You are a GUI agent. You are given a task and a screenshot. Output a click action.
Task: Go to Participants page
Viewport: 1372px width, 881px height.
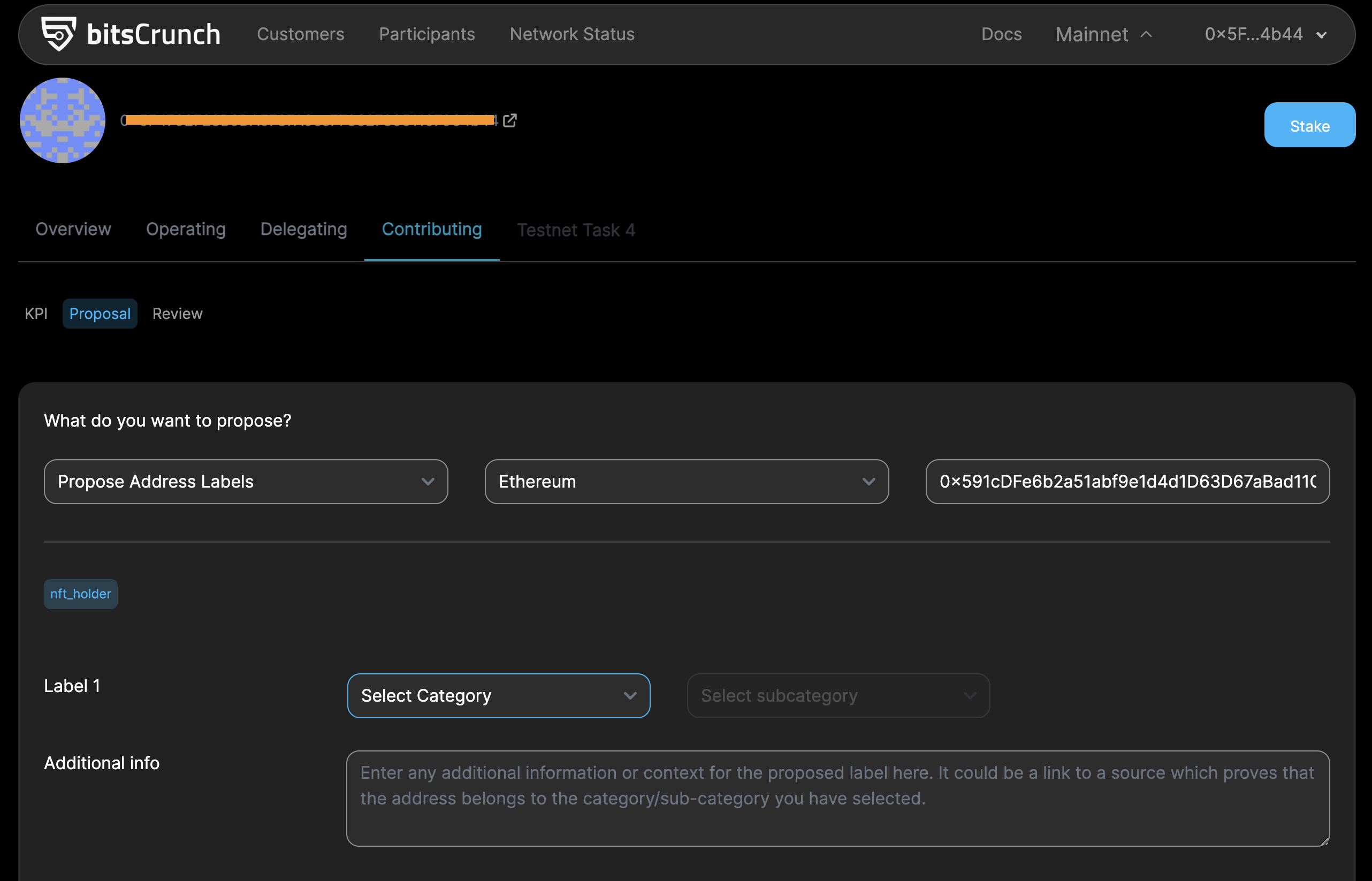(427, 34)
